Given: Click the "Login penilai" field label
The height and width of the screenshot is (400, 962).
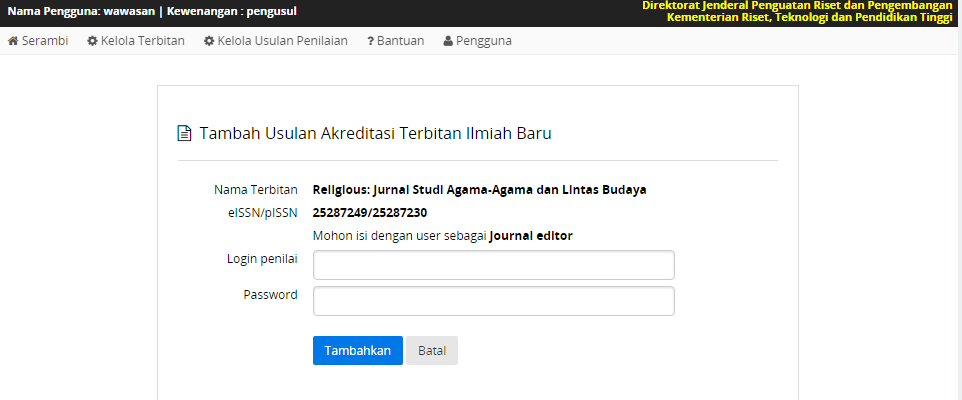Looking at the screenshot, I should (x=262, y=259).
